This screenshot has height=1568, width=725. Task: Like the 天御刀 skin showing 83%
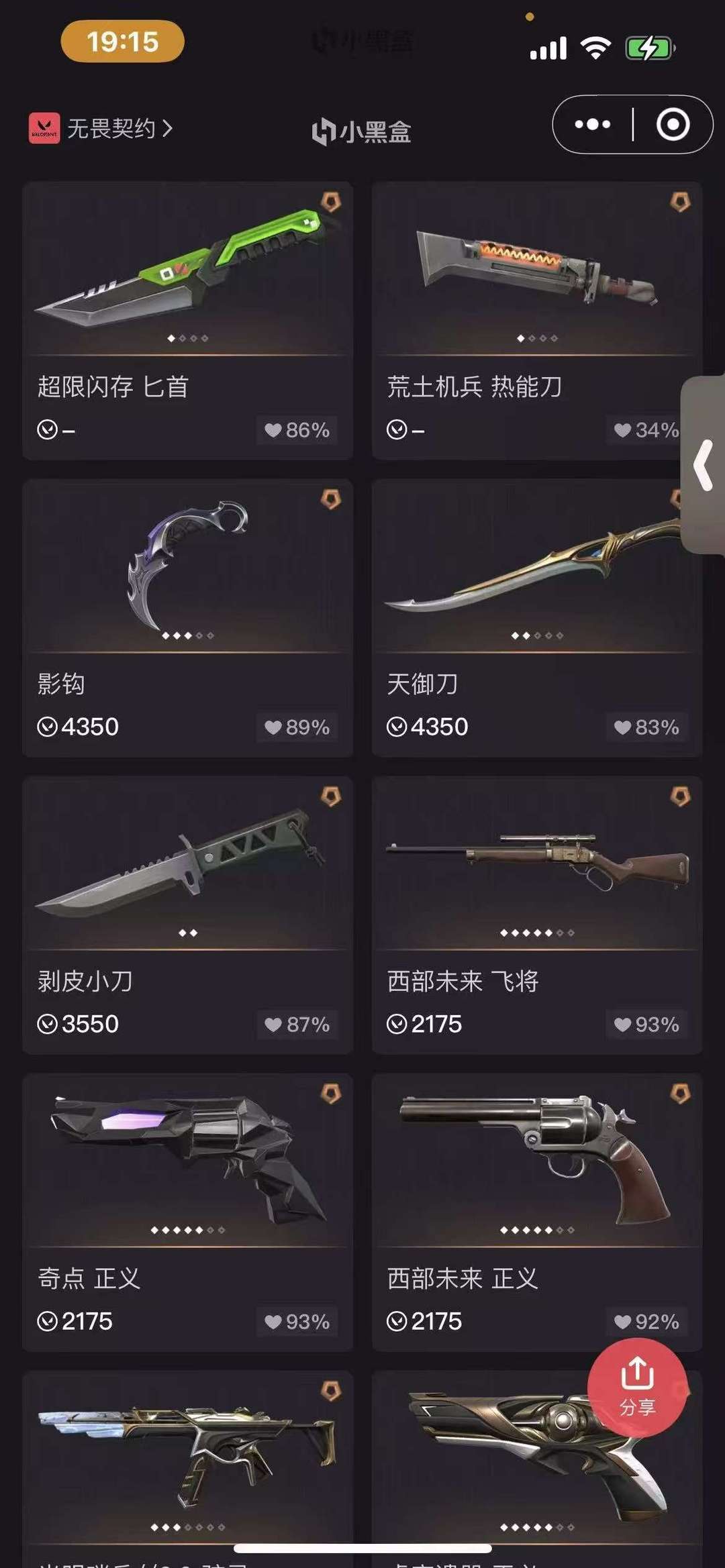[x=646, y=727]
